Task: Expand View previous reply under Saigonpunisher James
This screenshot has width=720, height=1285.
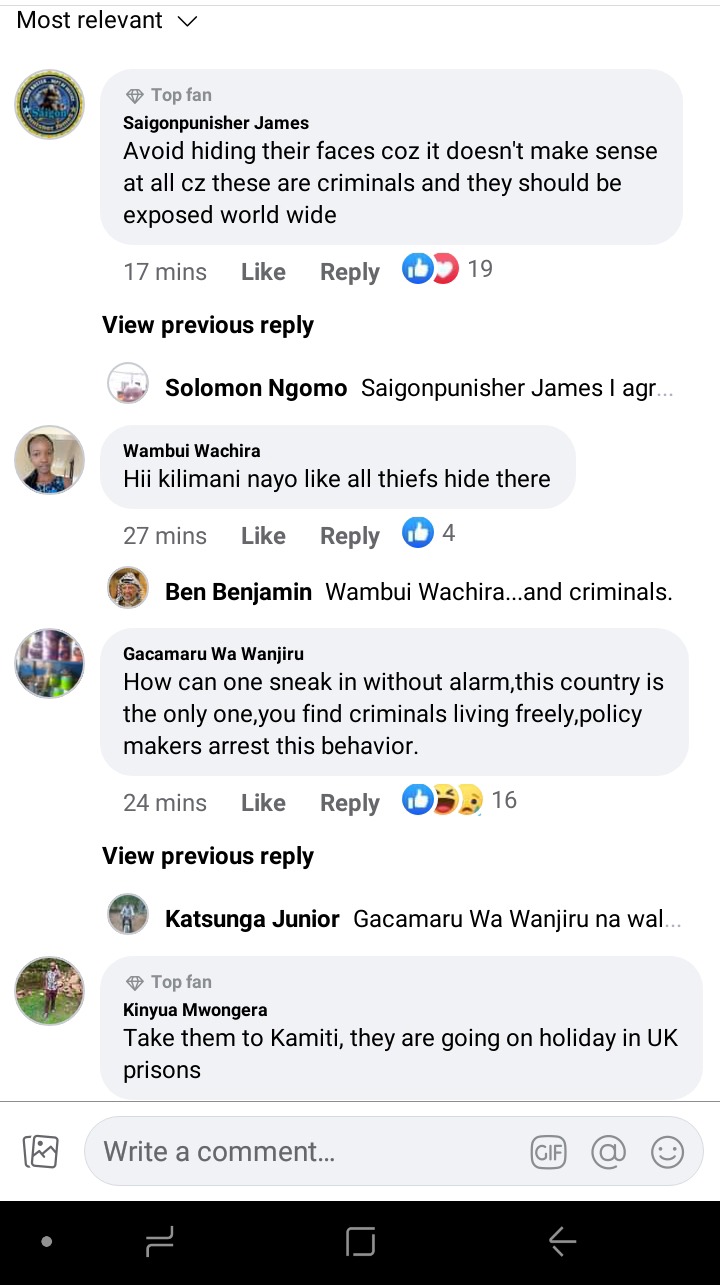Action: 208,325
